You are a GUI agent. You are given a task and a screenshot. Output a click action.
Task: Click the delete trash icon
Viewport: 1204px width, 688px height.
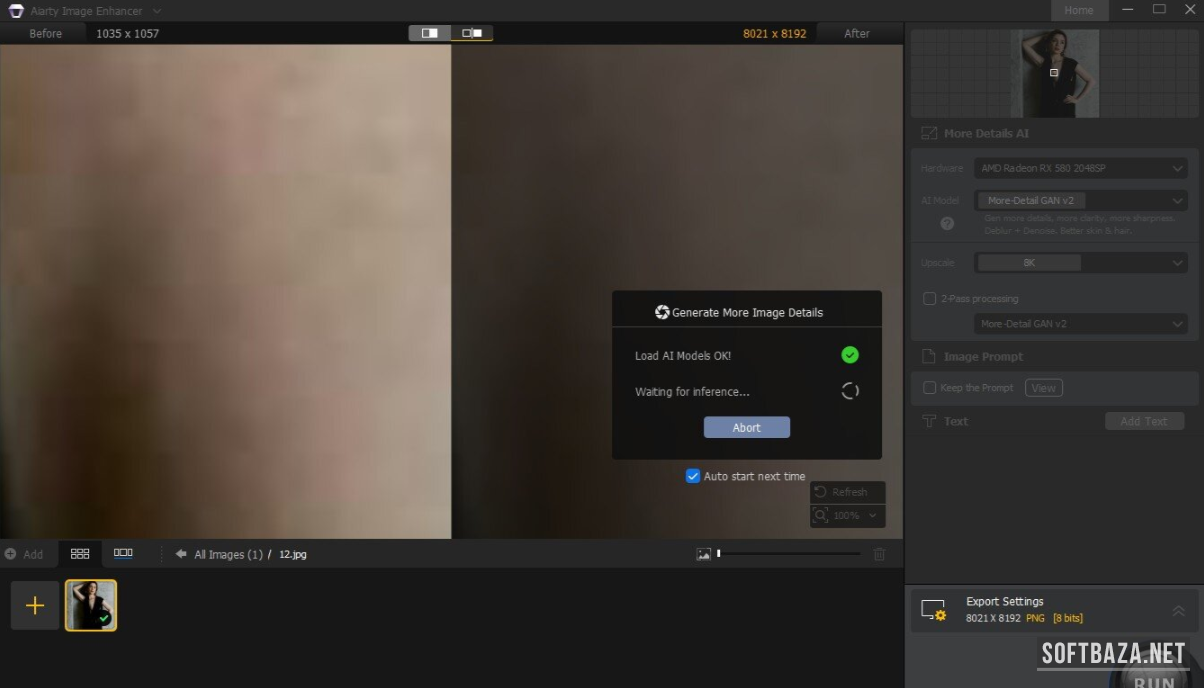tap(879, 554)
